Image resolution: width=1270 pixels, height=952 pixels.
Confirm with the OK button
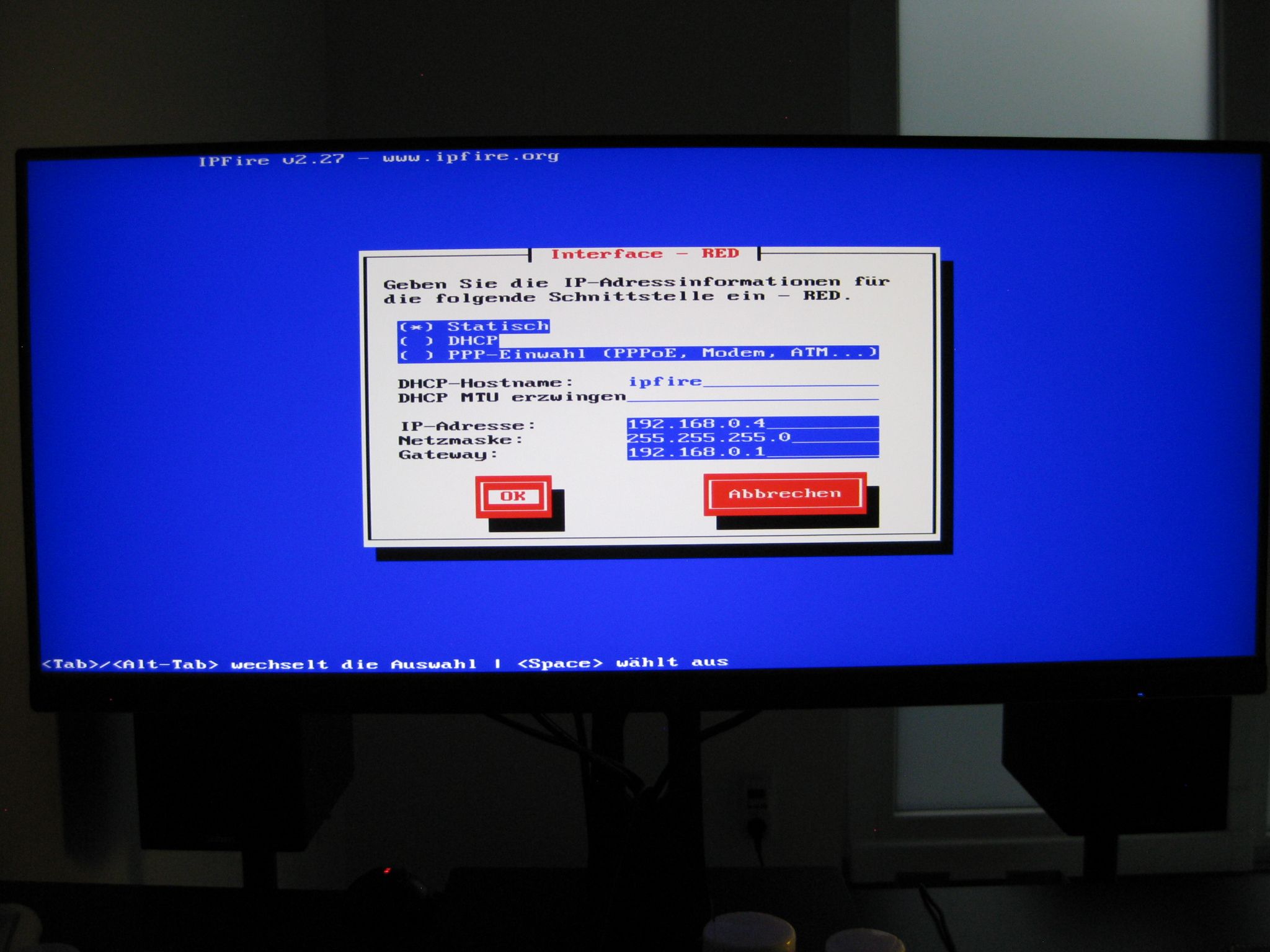point(513,496)
